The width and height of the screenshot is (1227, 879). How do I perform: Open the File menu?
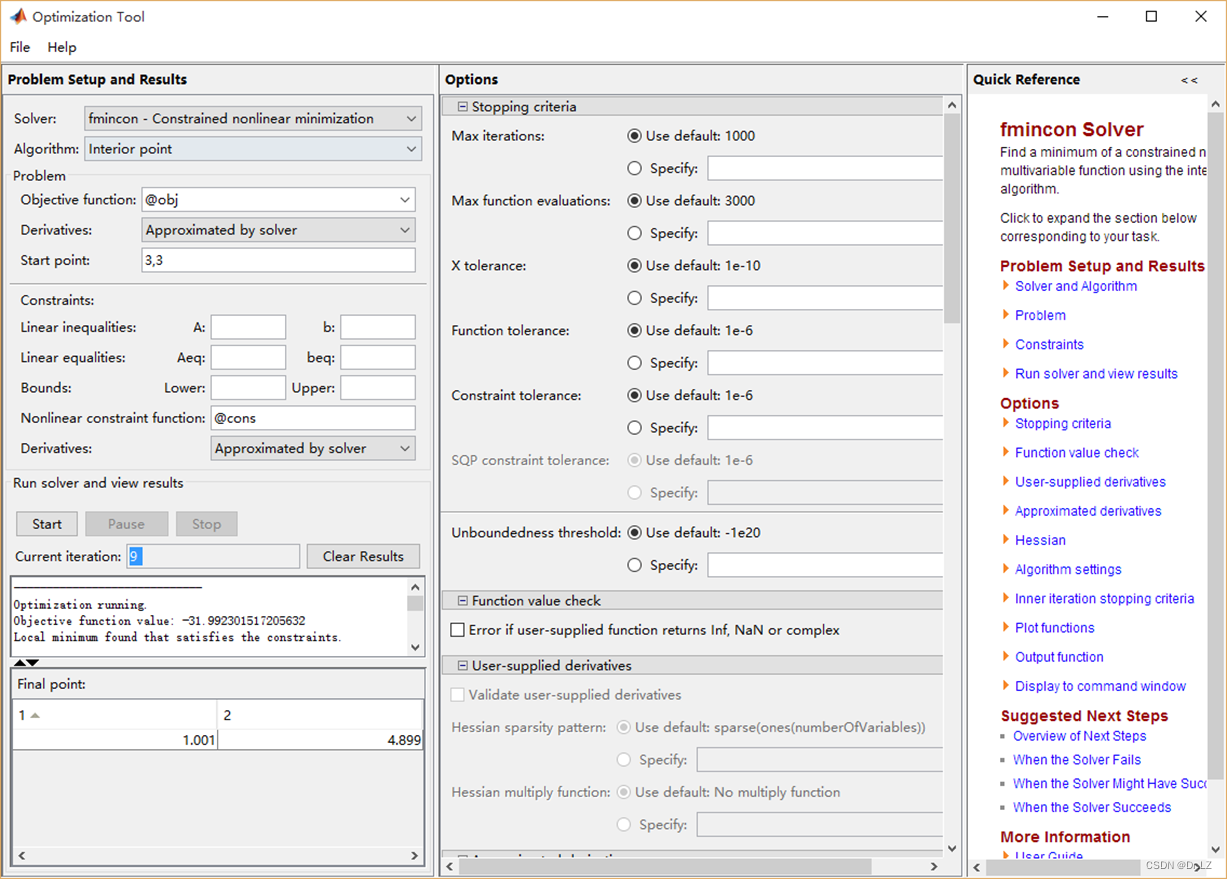(20, 47)
